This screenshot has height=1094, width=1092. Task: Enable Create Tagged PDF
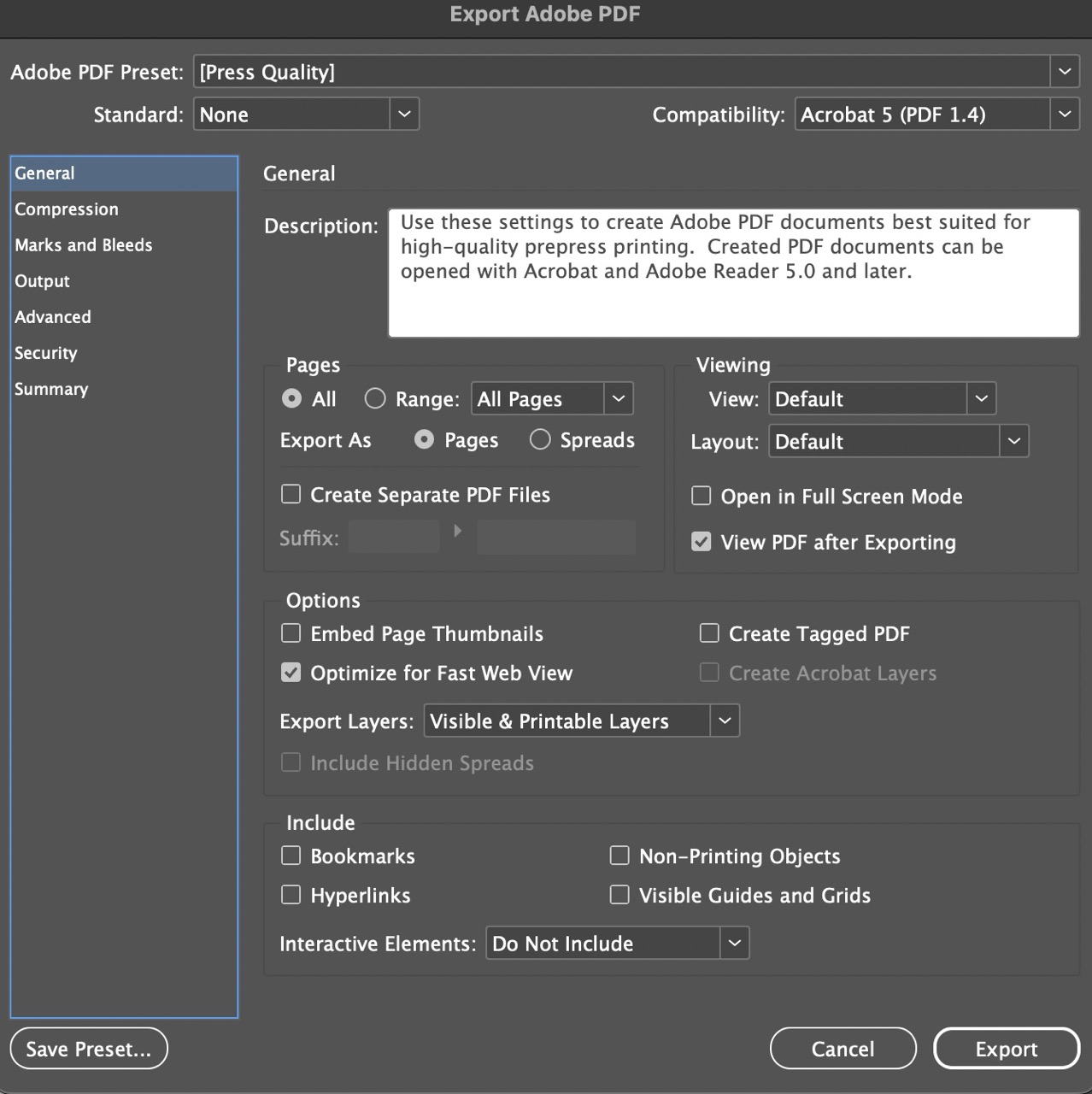[x=709, y=633]
